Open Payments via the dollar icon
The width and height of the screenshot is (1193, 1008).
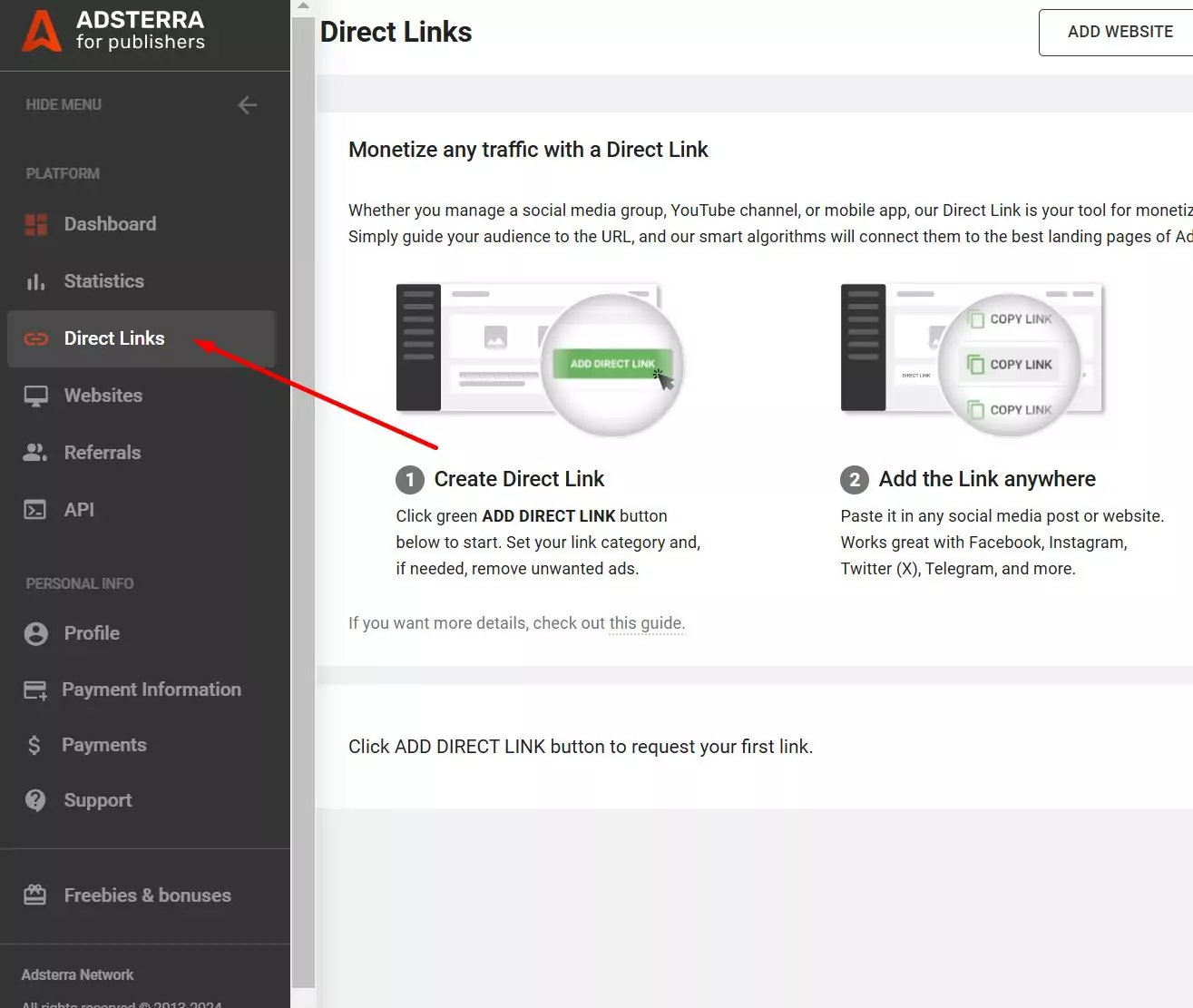34,745
